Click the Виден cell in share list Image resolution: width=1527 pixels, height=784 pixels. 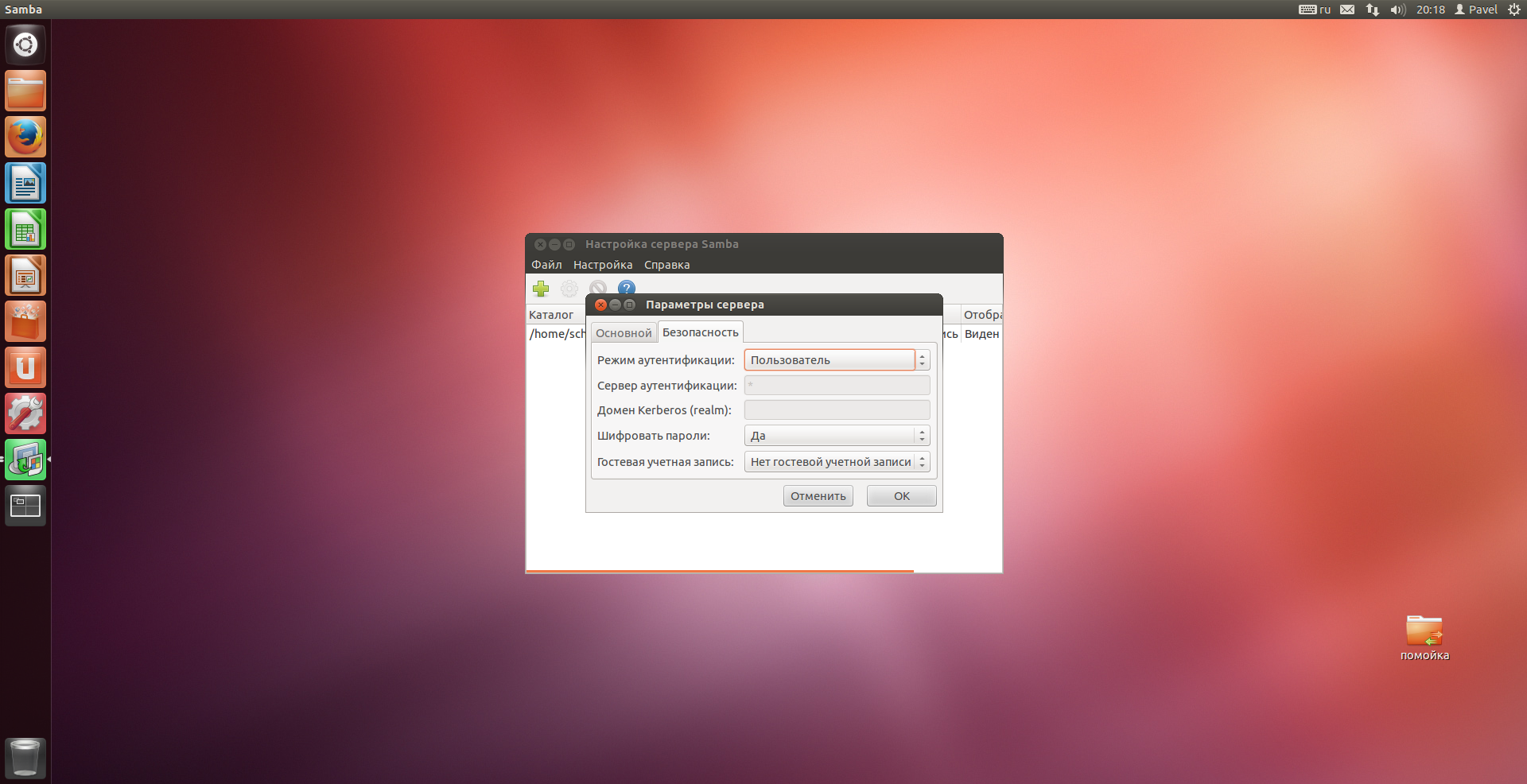coord(981,334)
